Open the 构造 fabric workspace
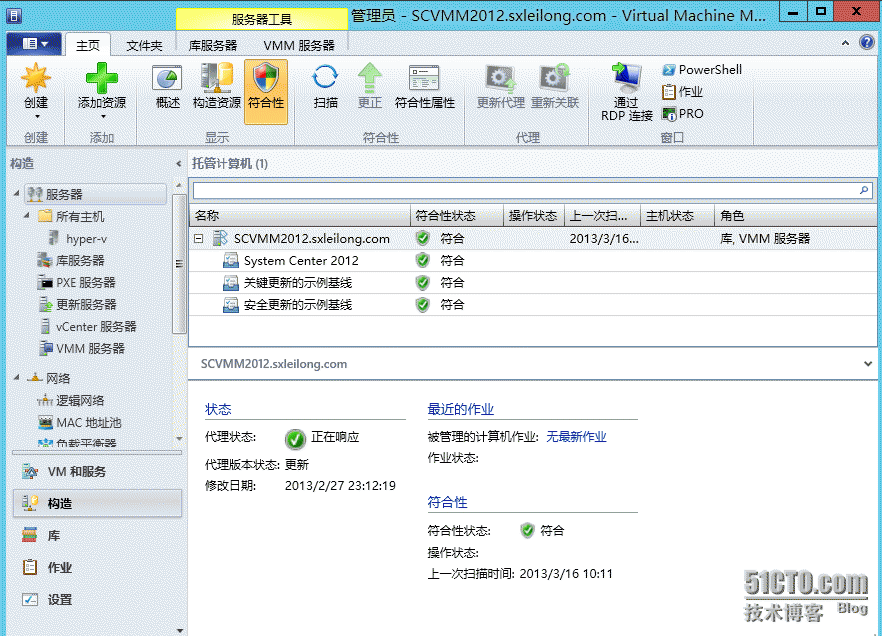This screenshot has height=636, width=882. (97, 503)
